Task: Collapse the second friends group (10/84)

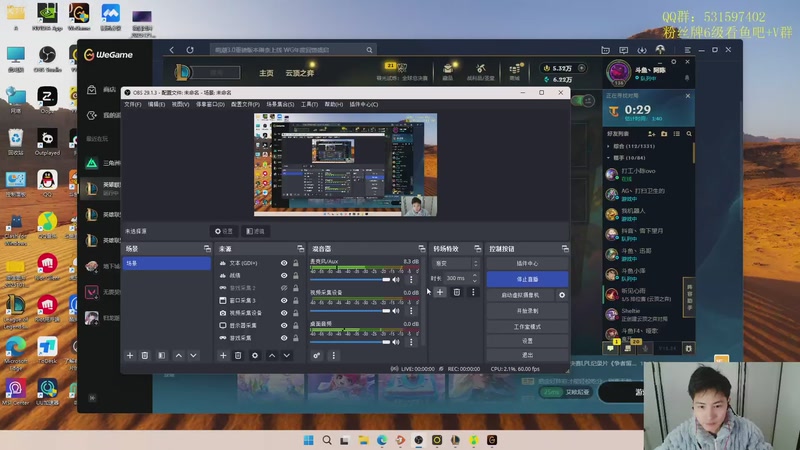Action: pyautogui.click(x=608, y=158)
